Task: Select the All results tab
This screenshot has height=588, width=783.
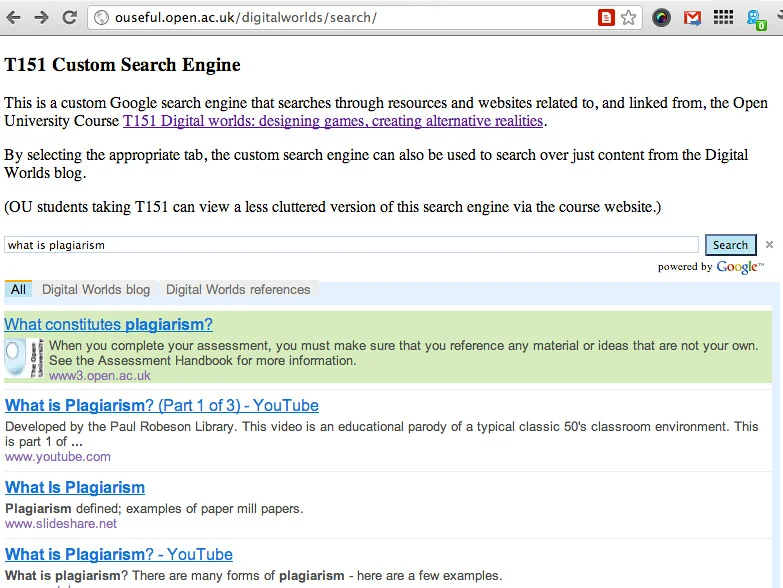Action: coord(18,290)
